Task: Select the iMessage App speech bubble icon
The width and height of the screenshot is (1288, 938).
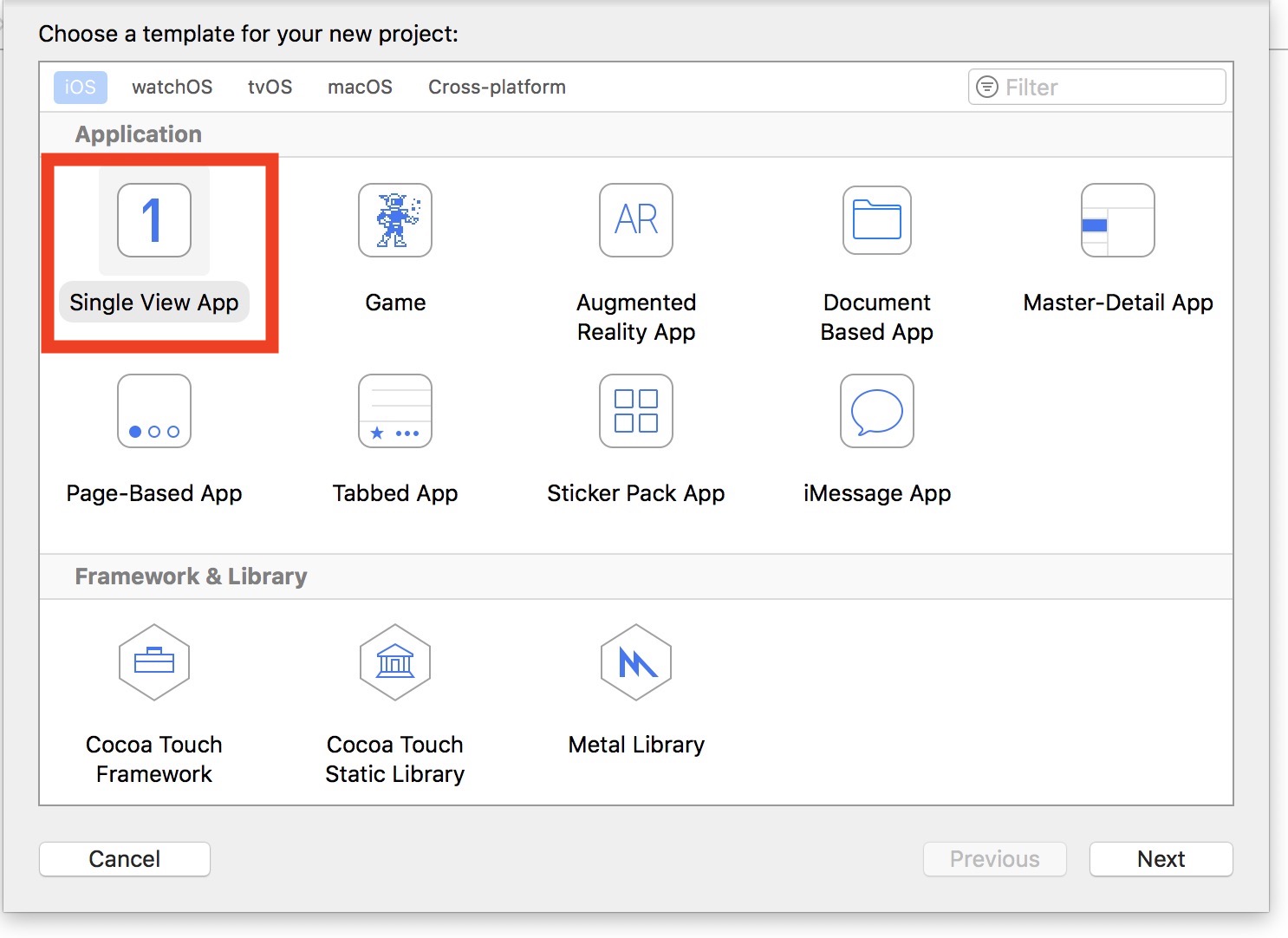Action: pyautogui.click(x=876, y=411)
